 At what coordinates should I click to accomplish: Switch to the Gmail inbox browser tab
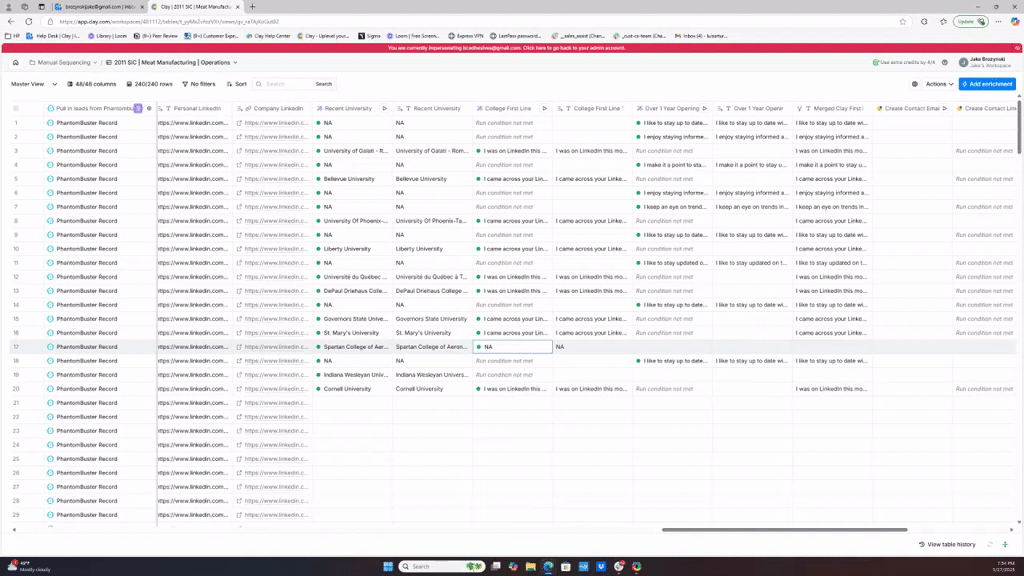tap(98, 7)
